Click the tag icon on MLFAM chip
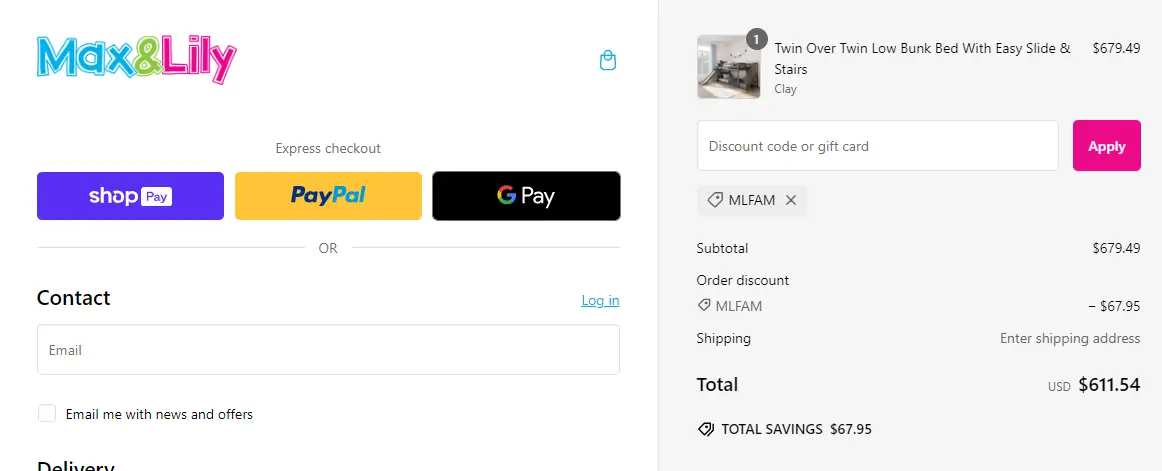Screen dimensions: 1162x471 pyautogui.click(x=715, y=200)
